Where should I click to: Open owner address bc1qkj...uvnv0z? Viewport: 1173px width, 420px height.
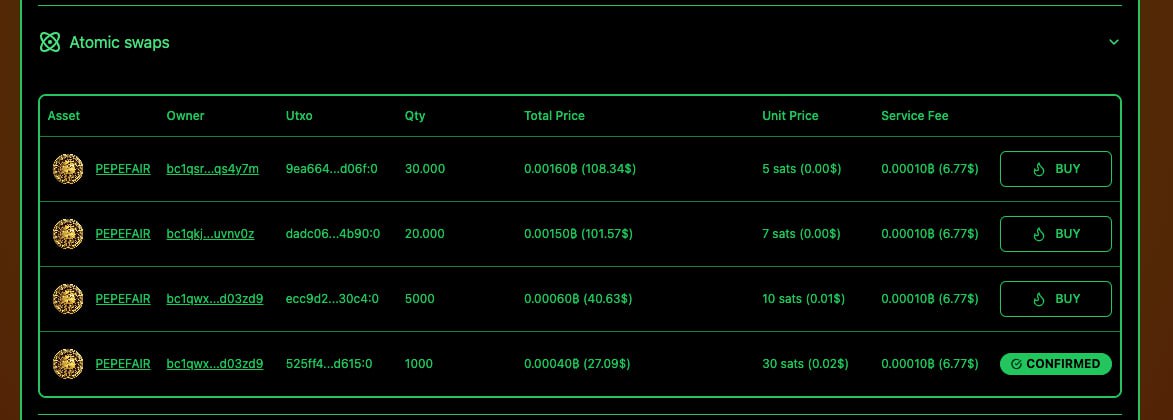coord(210,234)
